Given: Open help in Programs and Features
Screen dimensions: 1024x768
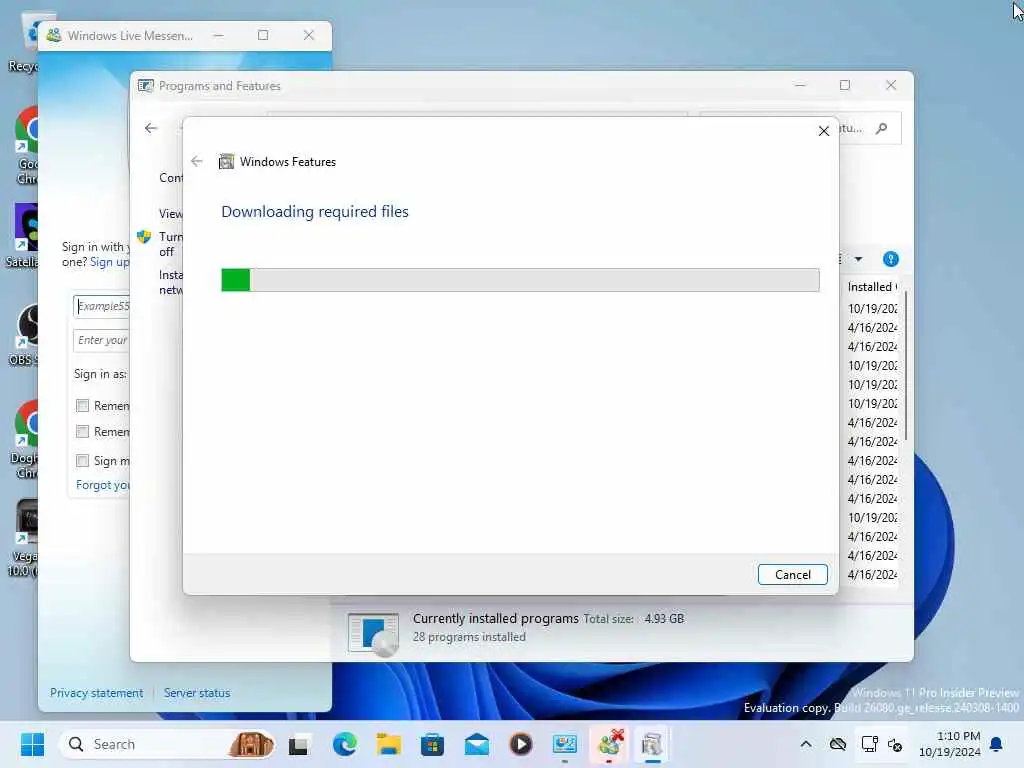Looking at the screenshot, I should pos(890,259).
